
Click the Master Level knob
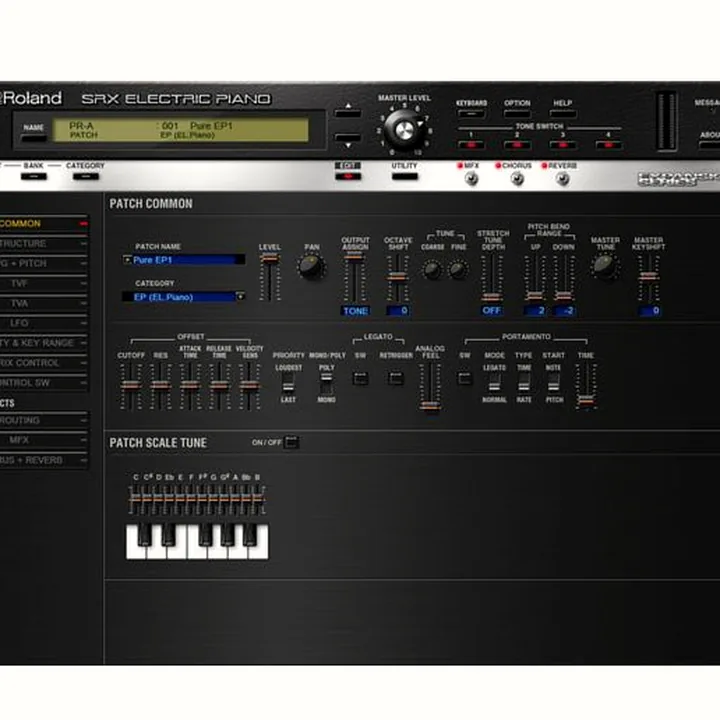click(404, 130)
